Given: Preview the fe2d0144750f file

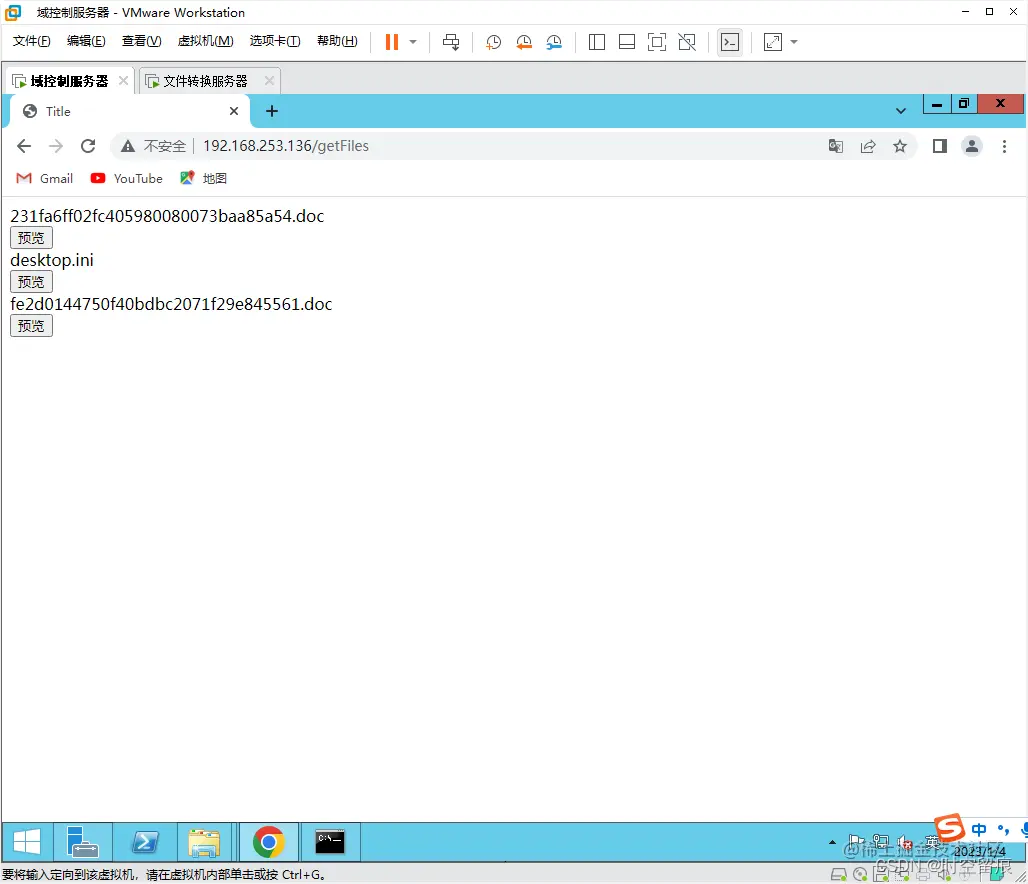Looking at the screenshot, I should tap(31, 325).
